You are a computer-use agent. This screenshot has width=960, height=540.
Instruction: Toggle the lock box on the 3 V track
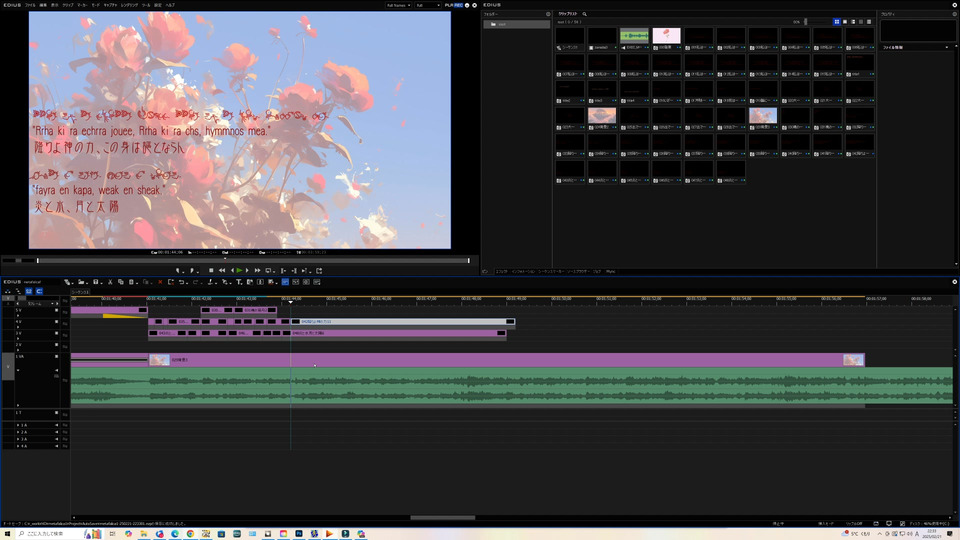[x=56, y=333]
